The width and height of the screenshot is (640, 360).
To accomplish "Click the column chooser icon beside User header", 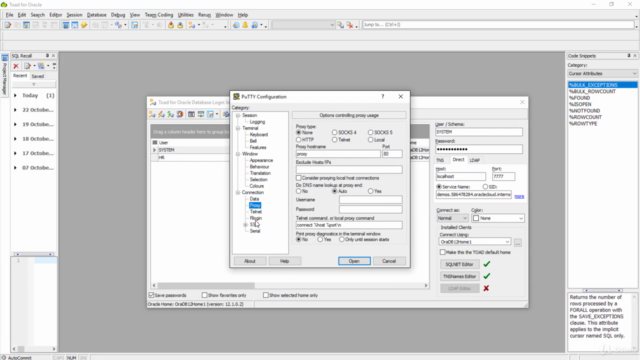I will 155,142.
